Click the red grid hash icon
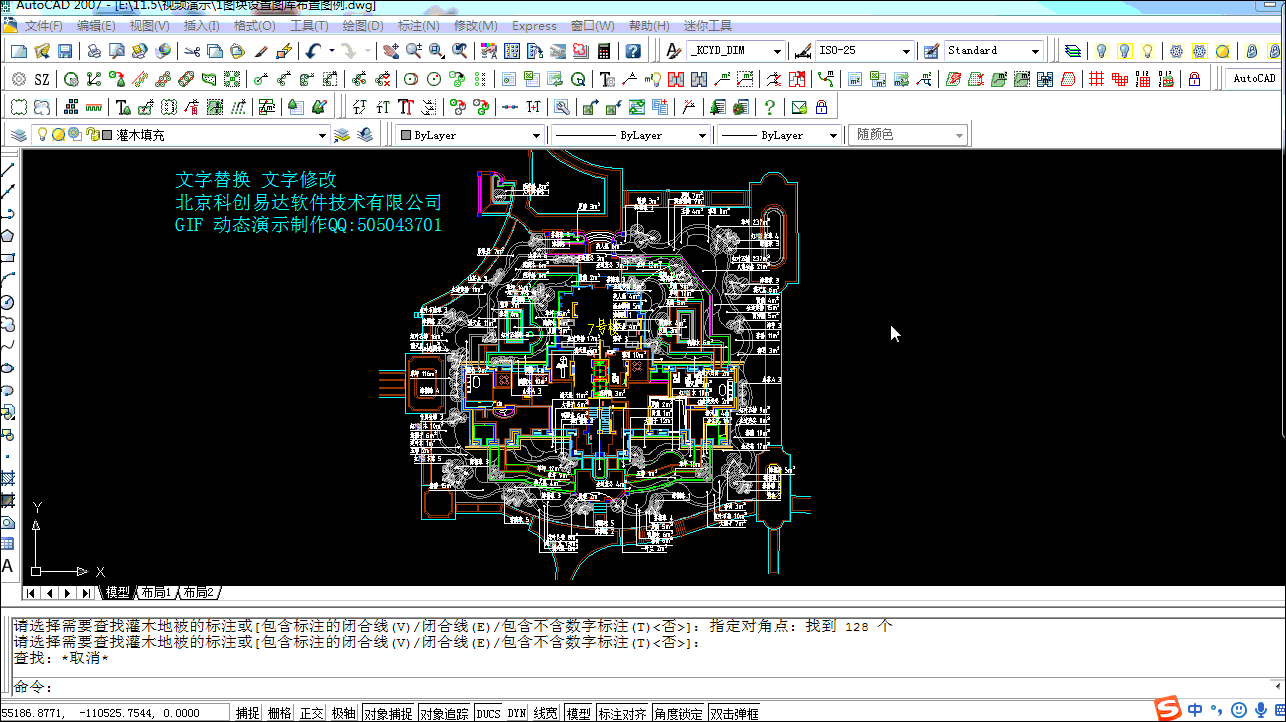 coord(1097,79)
